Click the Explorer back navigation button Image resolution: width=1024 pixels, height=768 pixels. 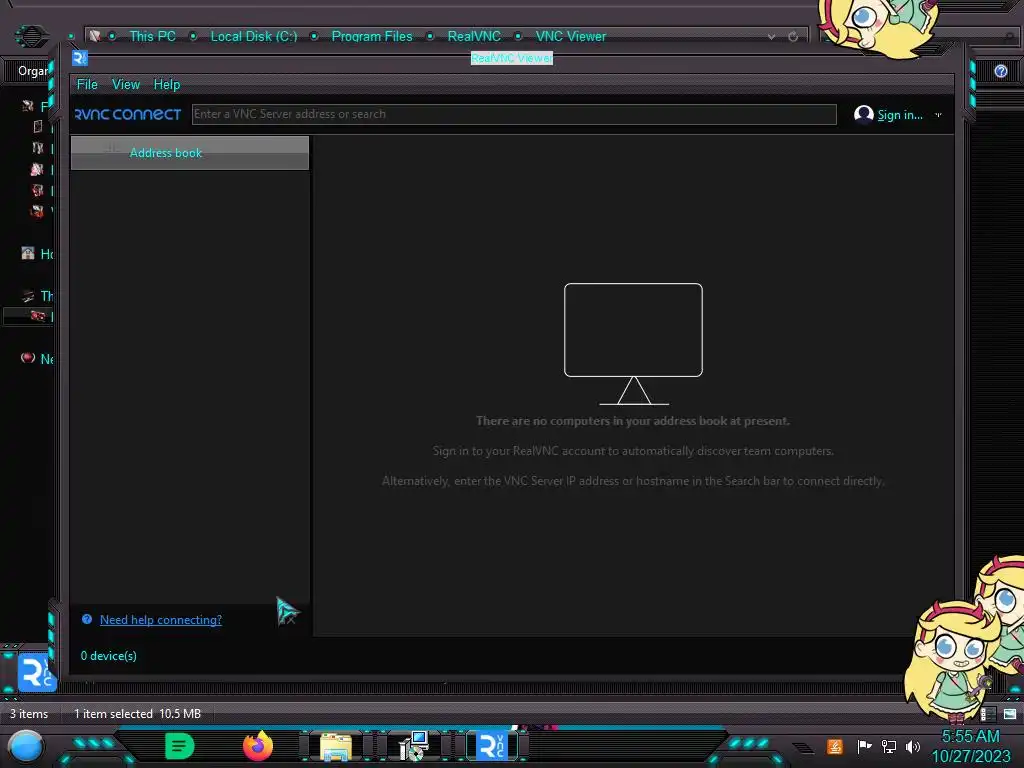[x=31, y=36]
